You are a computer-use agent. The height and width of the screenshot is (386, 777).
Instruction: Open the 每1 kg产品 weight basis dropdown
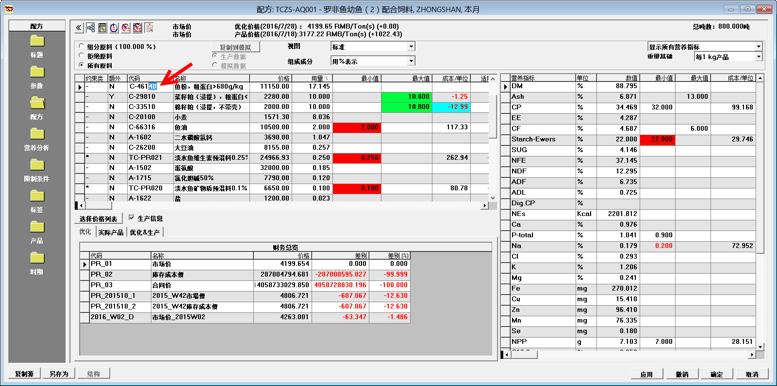pos(728,57)
